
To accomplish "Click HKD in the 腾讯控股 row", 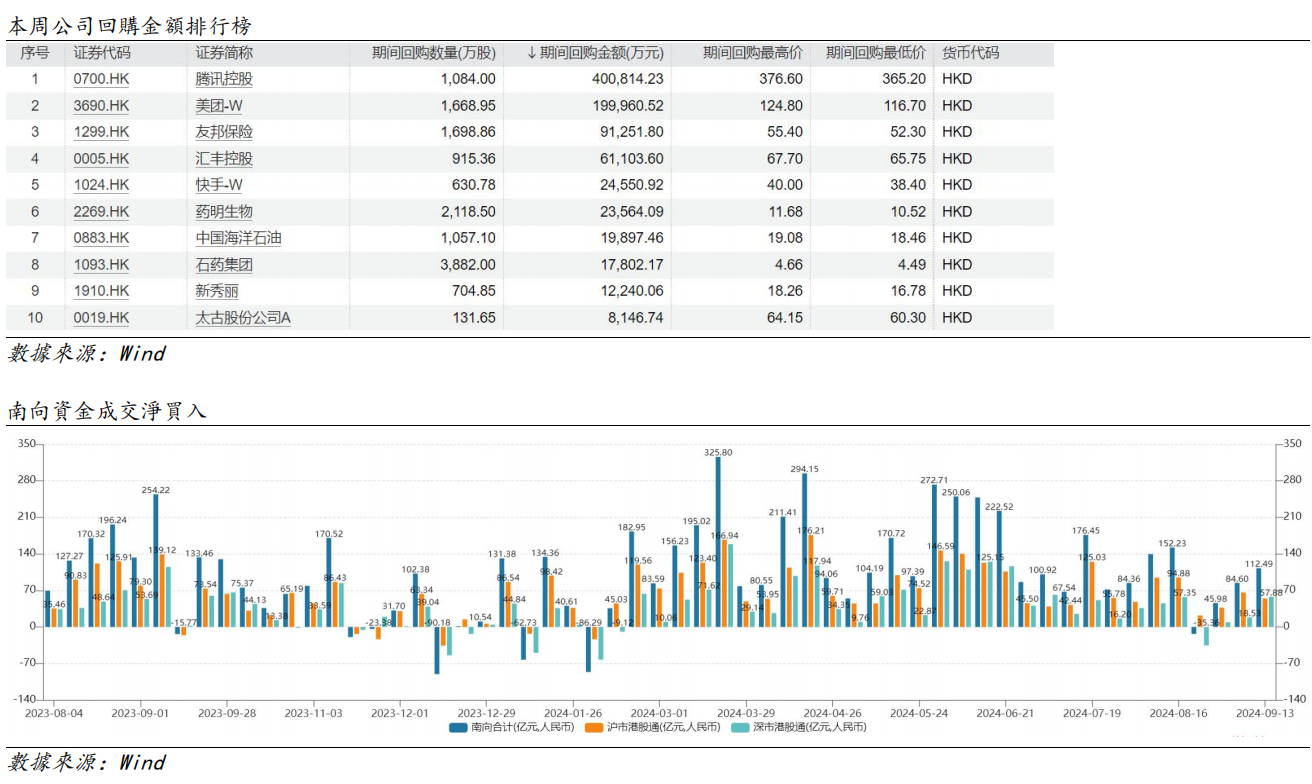I will (x=957, y=79).
